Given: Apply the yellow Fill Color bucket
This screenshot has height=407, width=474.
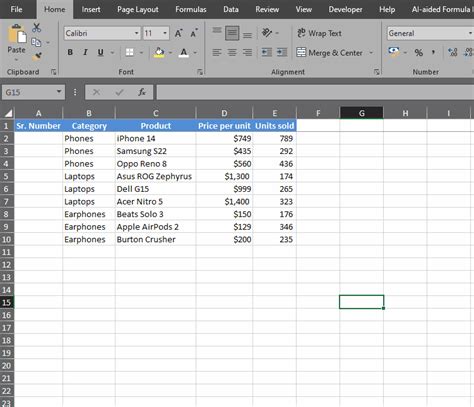Looking at the screenshot, I should [x=159, y=52].
